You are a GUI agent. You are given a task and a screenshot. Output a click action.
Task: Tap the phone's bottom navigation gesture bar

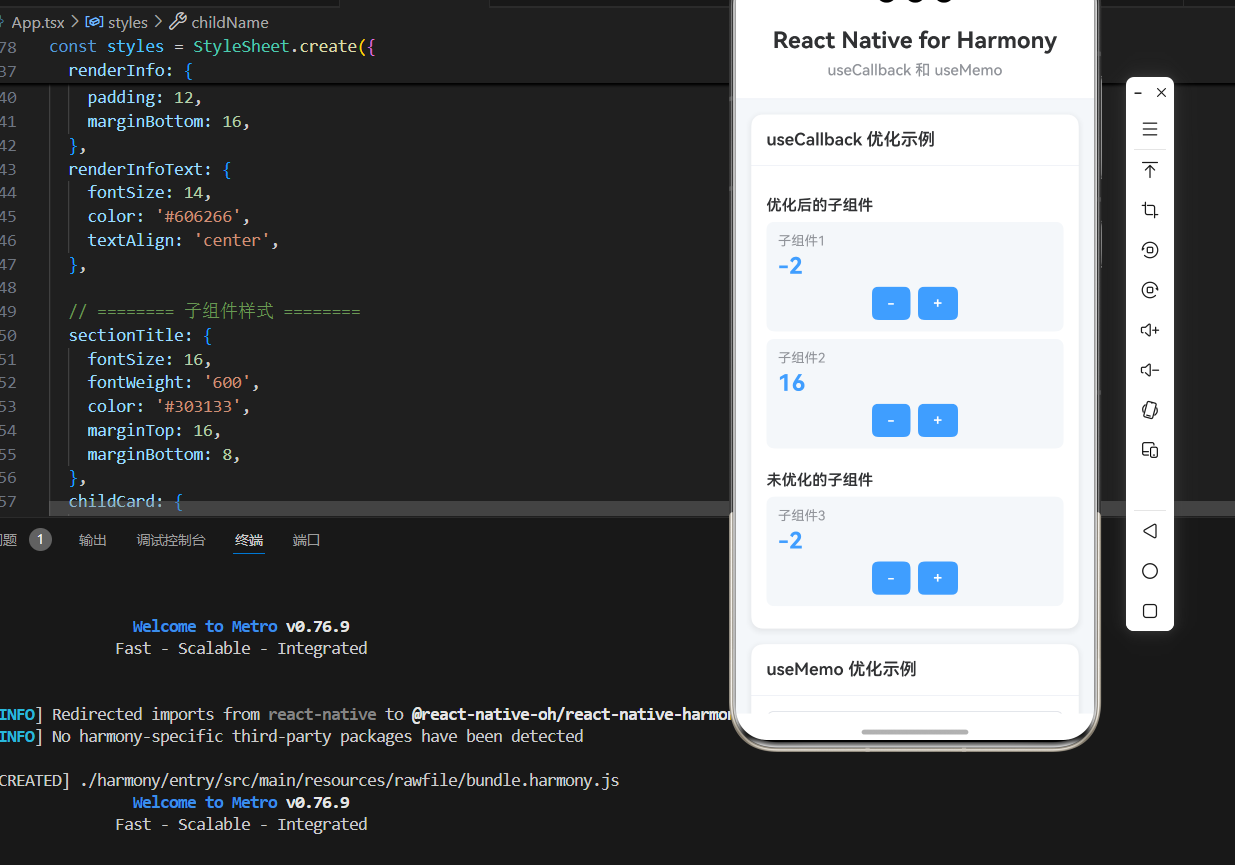914,732
